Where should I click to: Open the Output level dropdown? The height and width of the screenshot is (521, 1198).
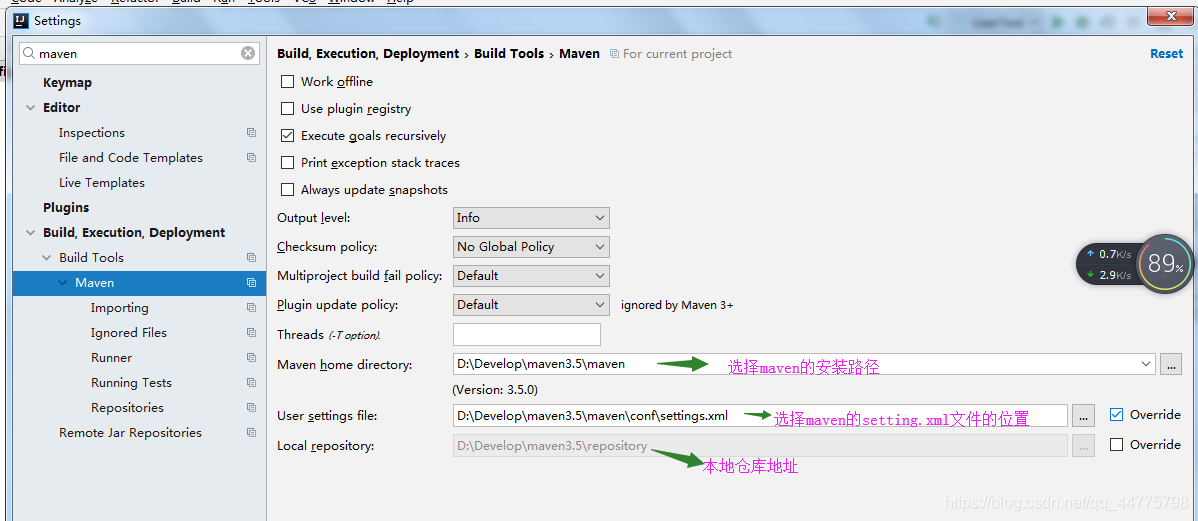pyautogui.click(x=531, y=218)
